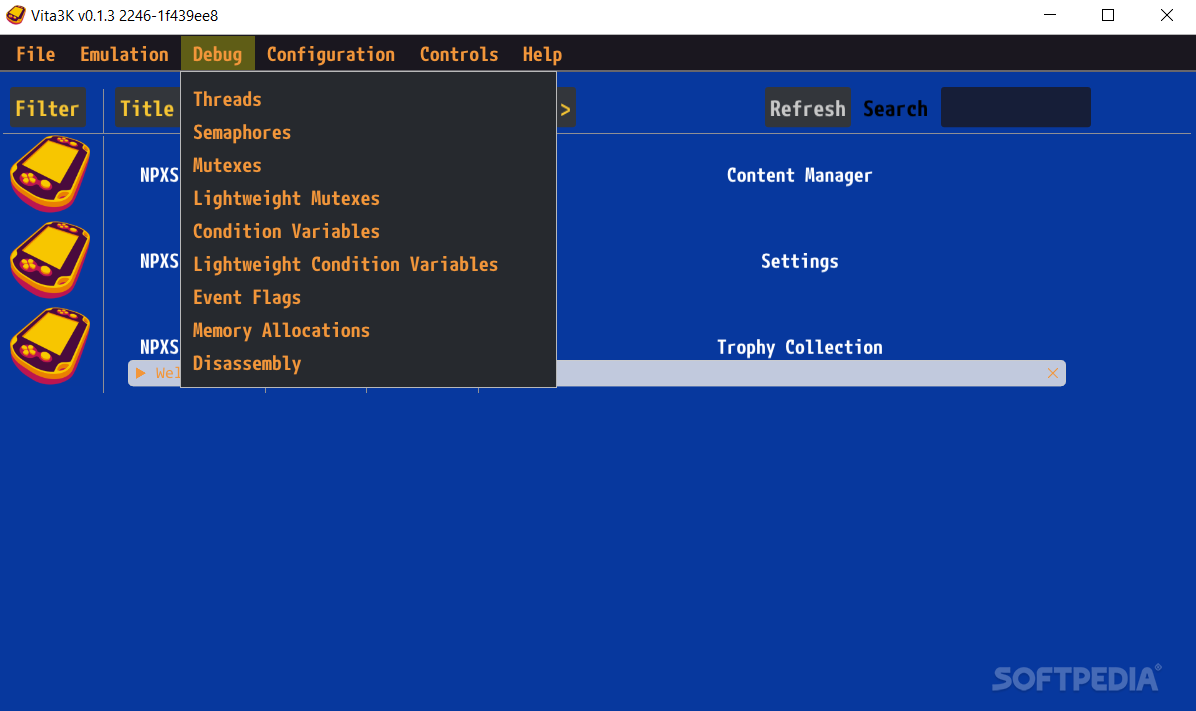
Task: Maximize the Vita3K window
Action: [x=1108, y=15]
